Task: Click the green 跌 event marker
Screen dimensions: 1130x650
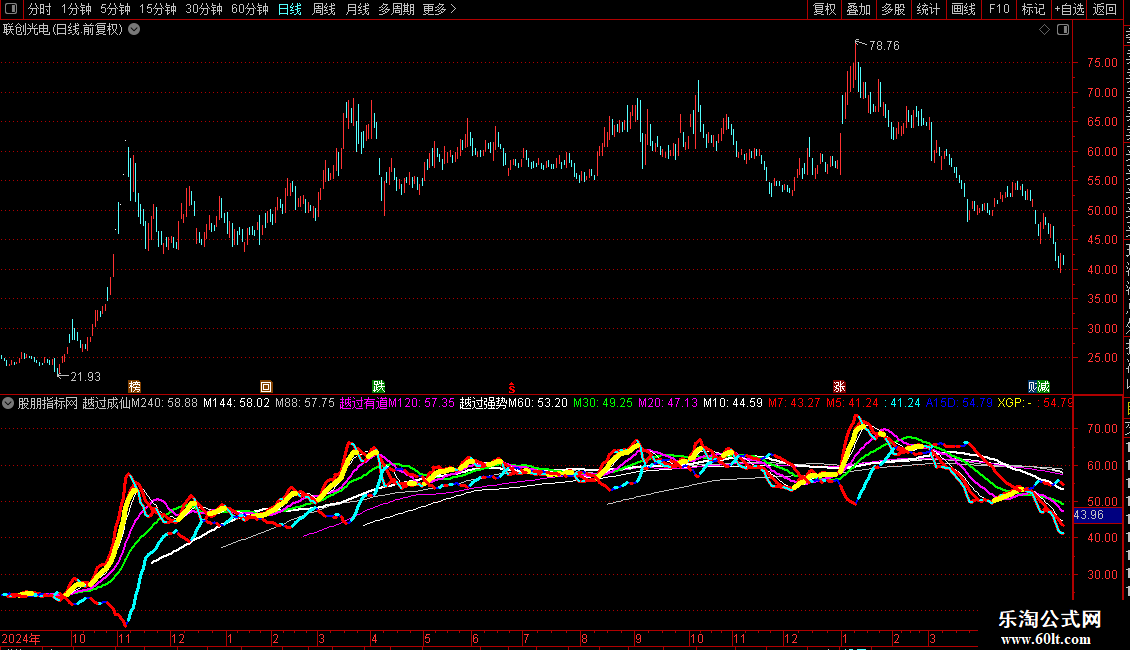Action: (x=378, y=386)
